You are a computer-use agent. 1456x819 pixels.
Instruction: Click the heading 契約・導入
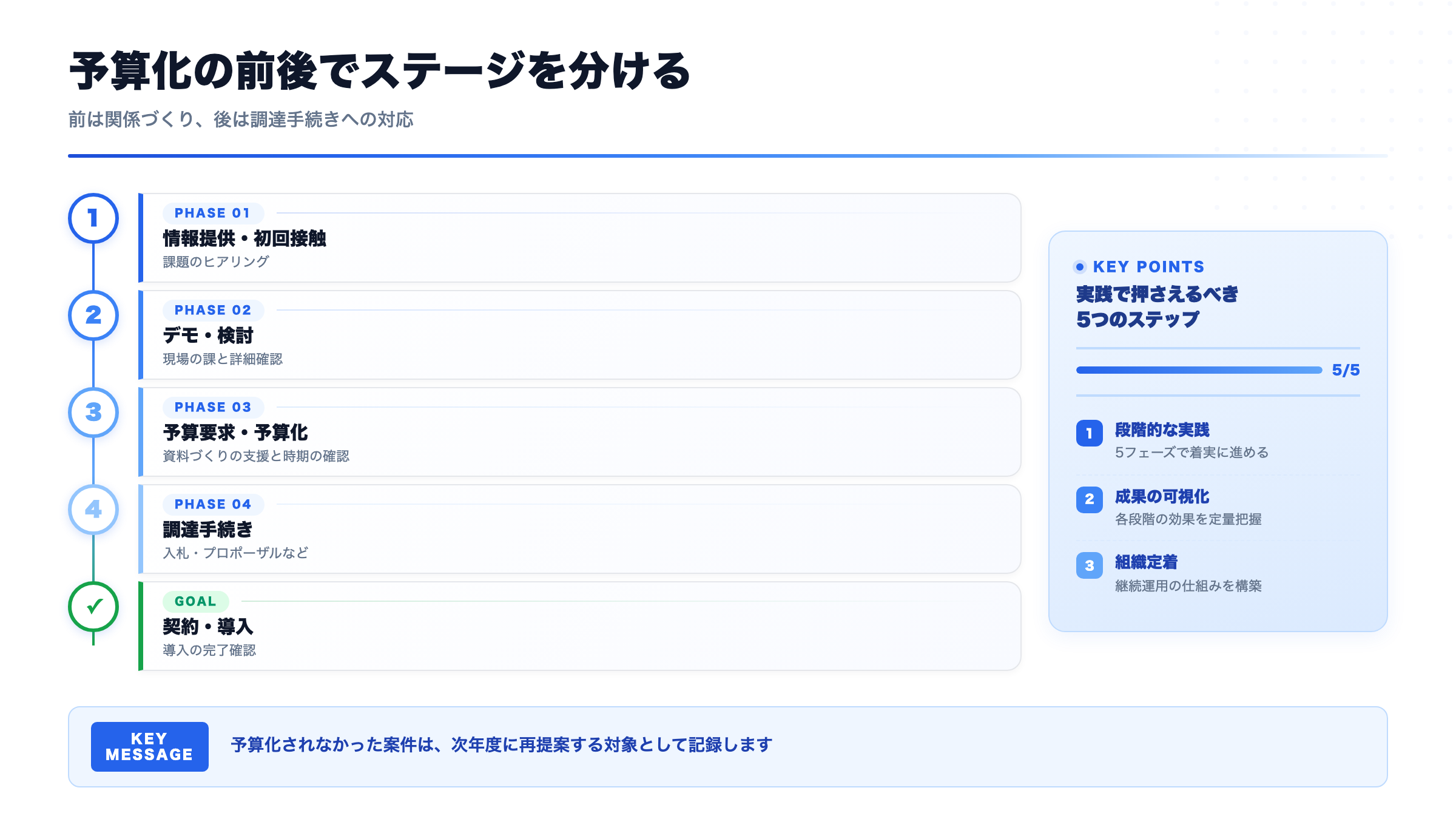coord(208,627)
